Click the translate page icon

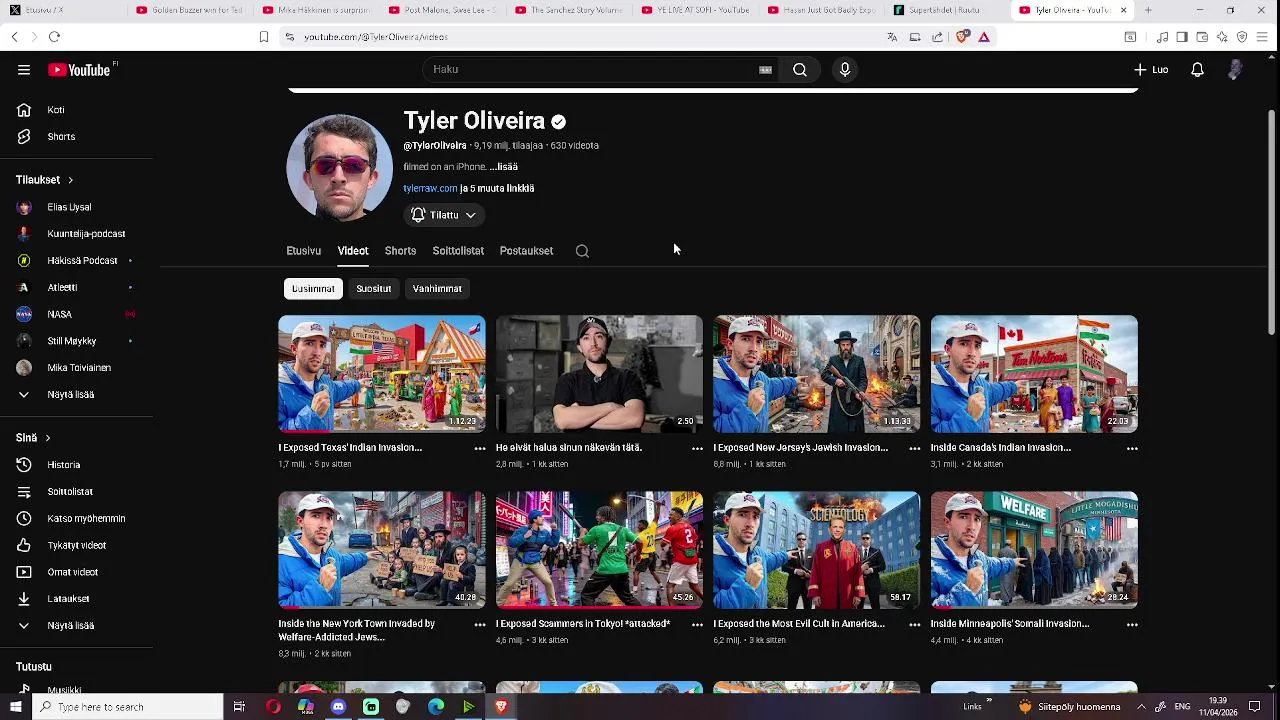pyautogui.click(x=892, y=37)
